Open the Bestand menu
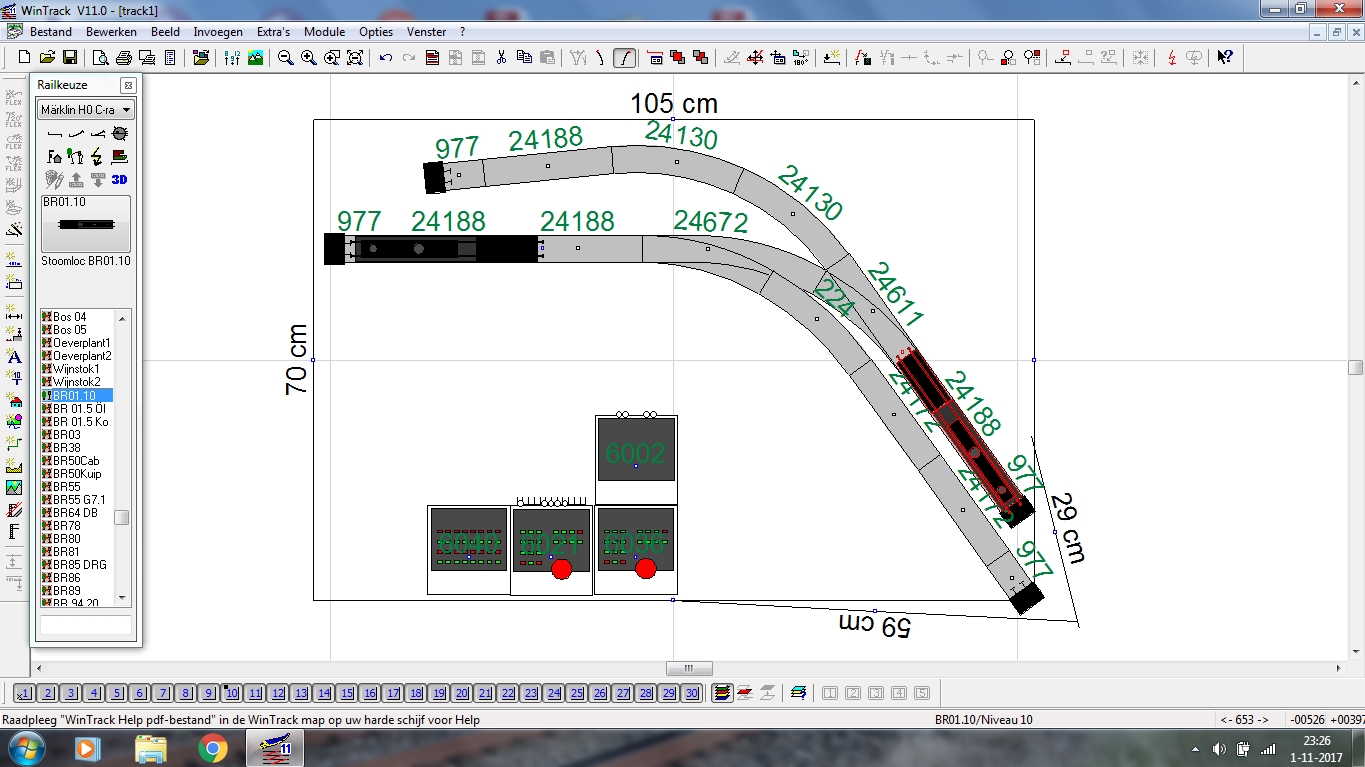The width and height of the screenshot is (1365, 767). click(x=50, y=32)
